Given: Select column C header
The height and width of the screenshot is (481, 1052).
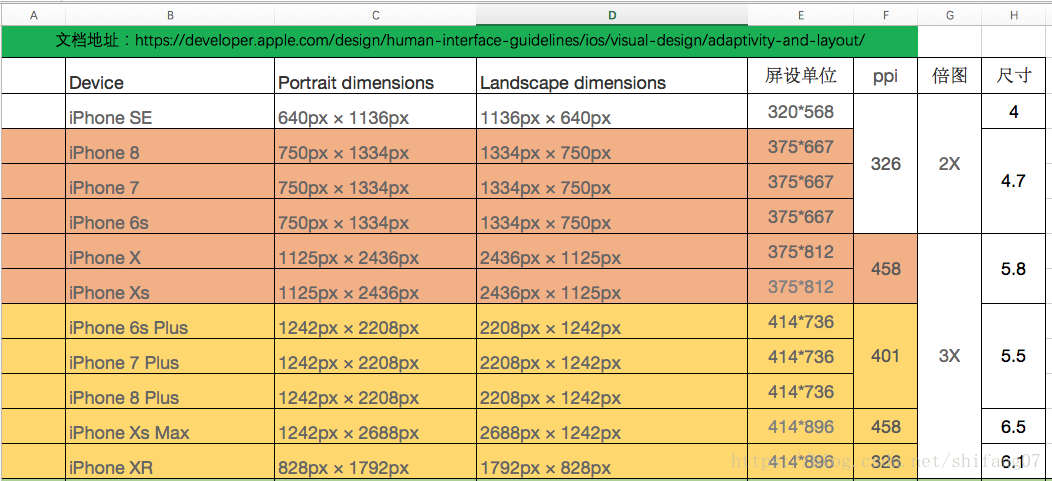Looking at the screenshot, I should coord(376,15).
